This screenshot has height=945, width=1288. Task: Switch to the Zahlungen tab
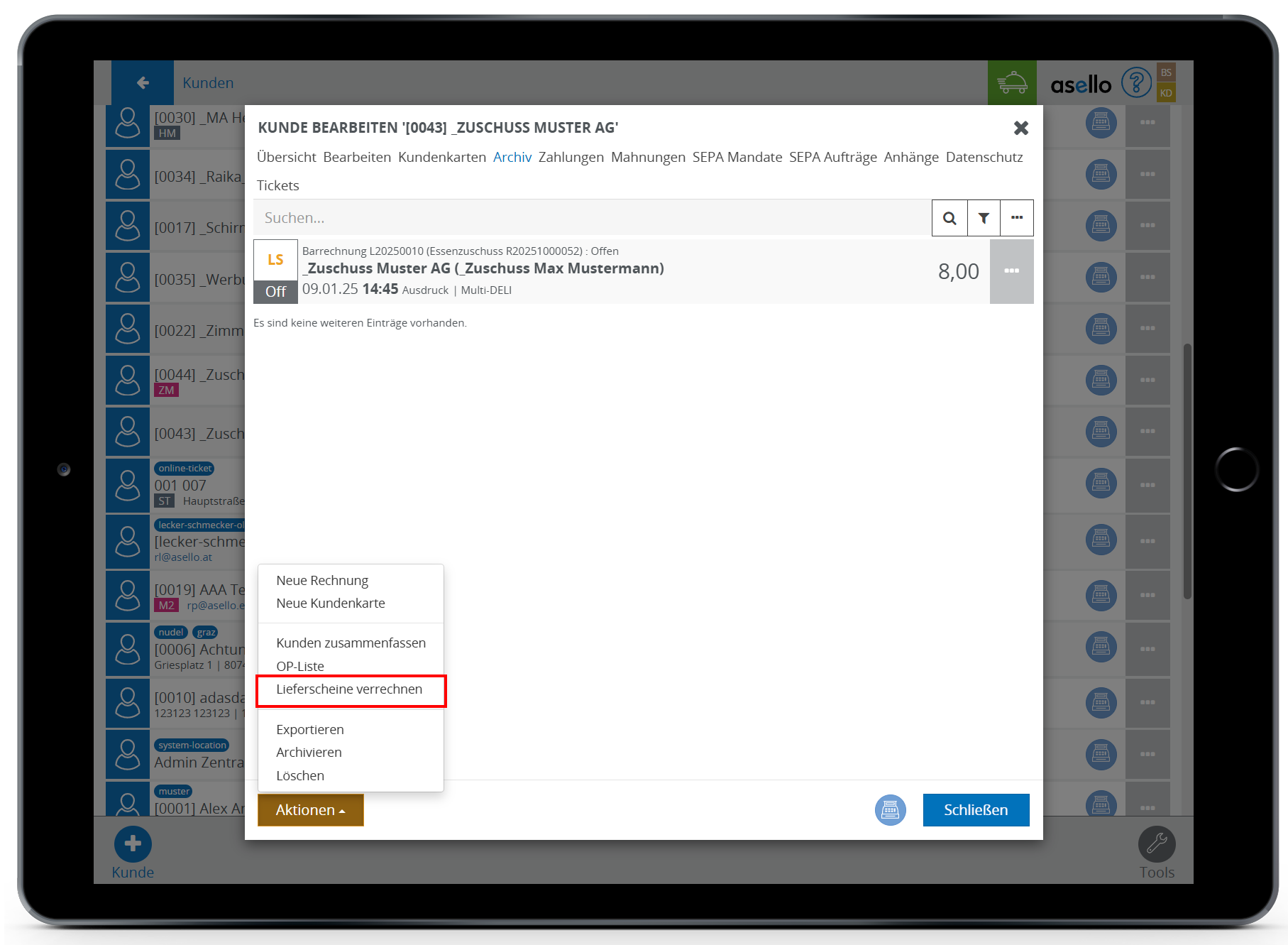(571, 157)
